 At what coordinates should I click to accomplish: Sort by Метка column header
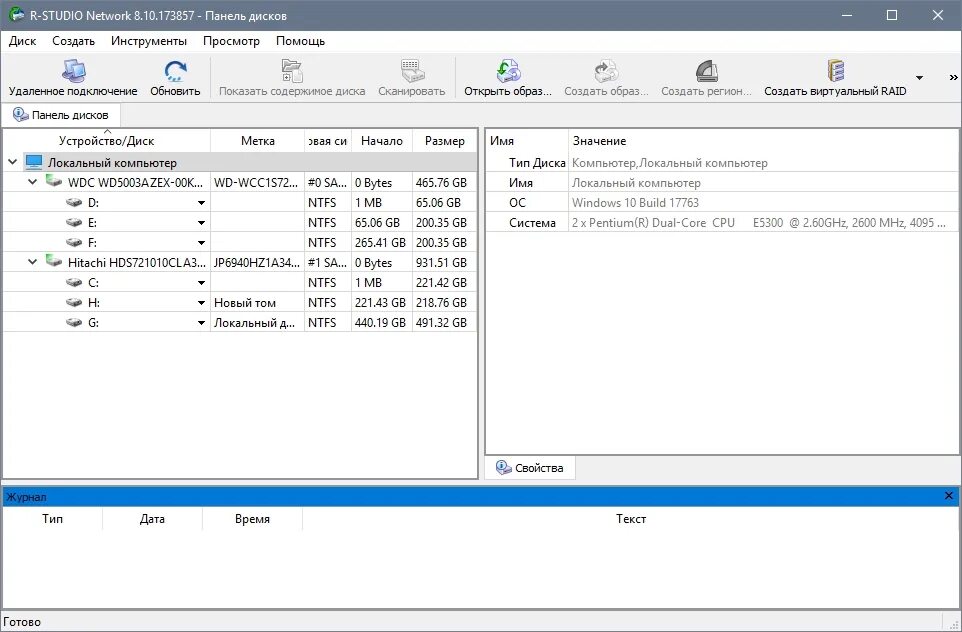pos(258,141)
